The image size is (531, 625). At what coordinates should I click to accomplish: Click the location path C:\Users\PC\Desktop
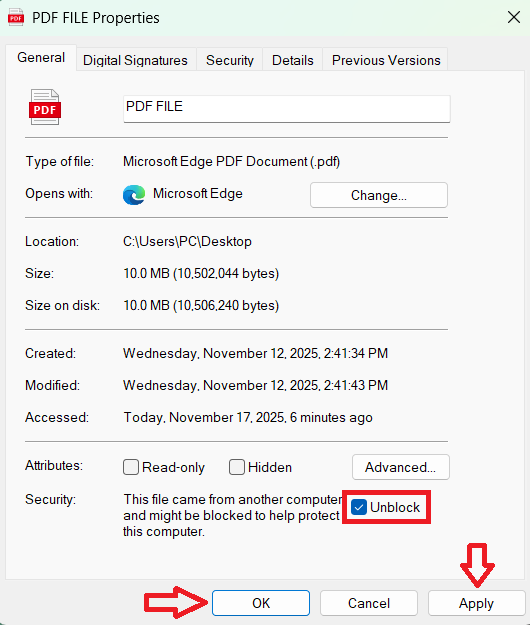coord(187,242)
